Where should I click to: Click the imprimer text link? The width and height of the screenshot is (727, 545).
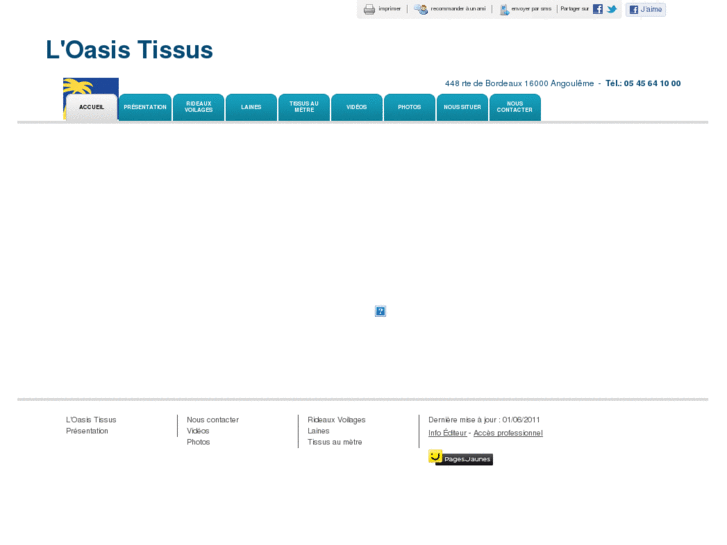point(389,9)
